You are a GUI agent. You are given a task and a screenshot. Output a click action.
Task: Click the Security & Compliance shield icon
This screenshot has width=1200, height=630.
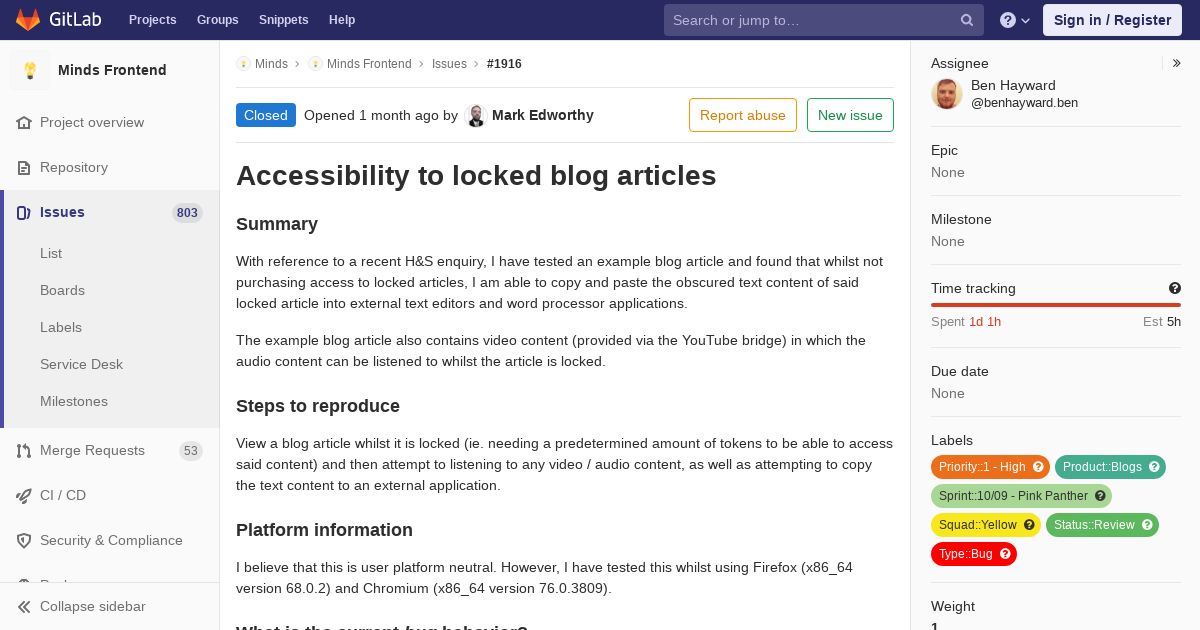coord(24,540)
